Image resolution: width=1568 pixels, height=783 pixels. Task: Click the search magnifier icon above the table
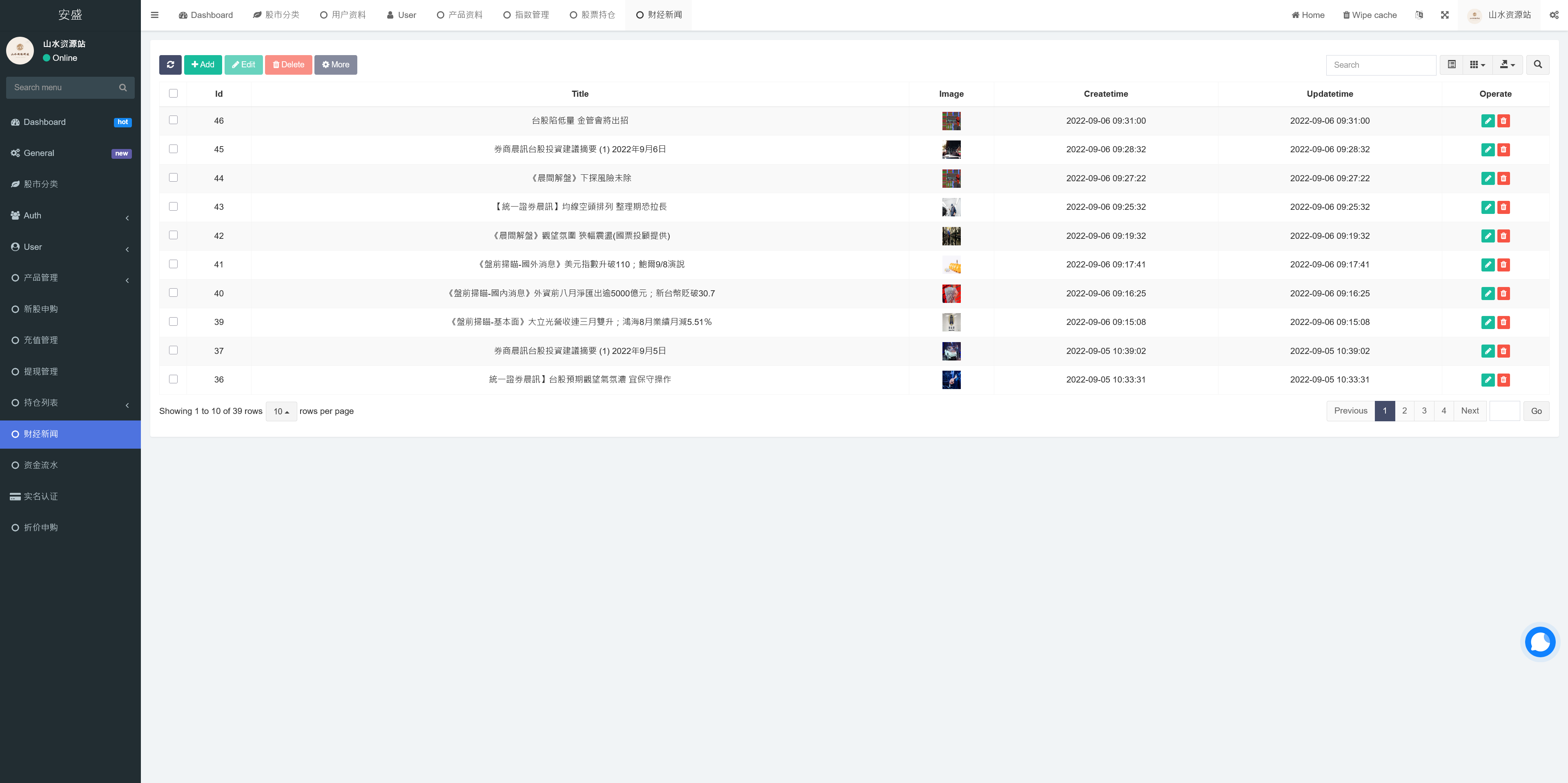coord(1537,65)
